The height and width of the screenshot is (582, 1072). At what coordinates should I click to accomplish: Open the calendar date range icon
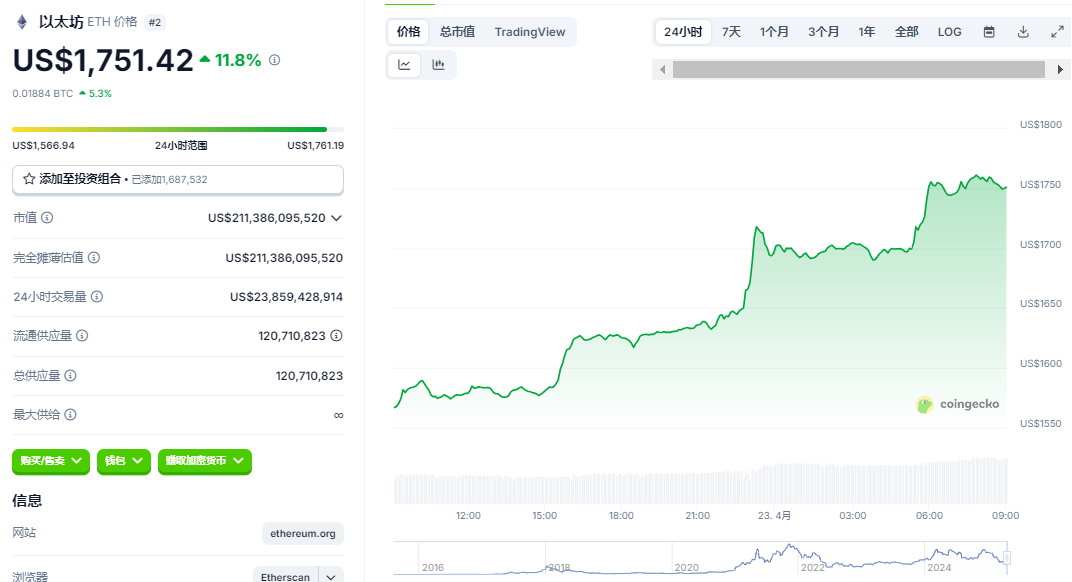coord(989,32)
